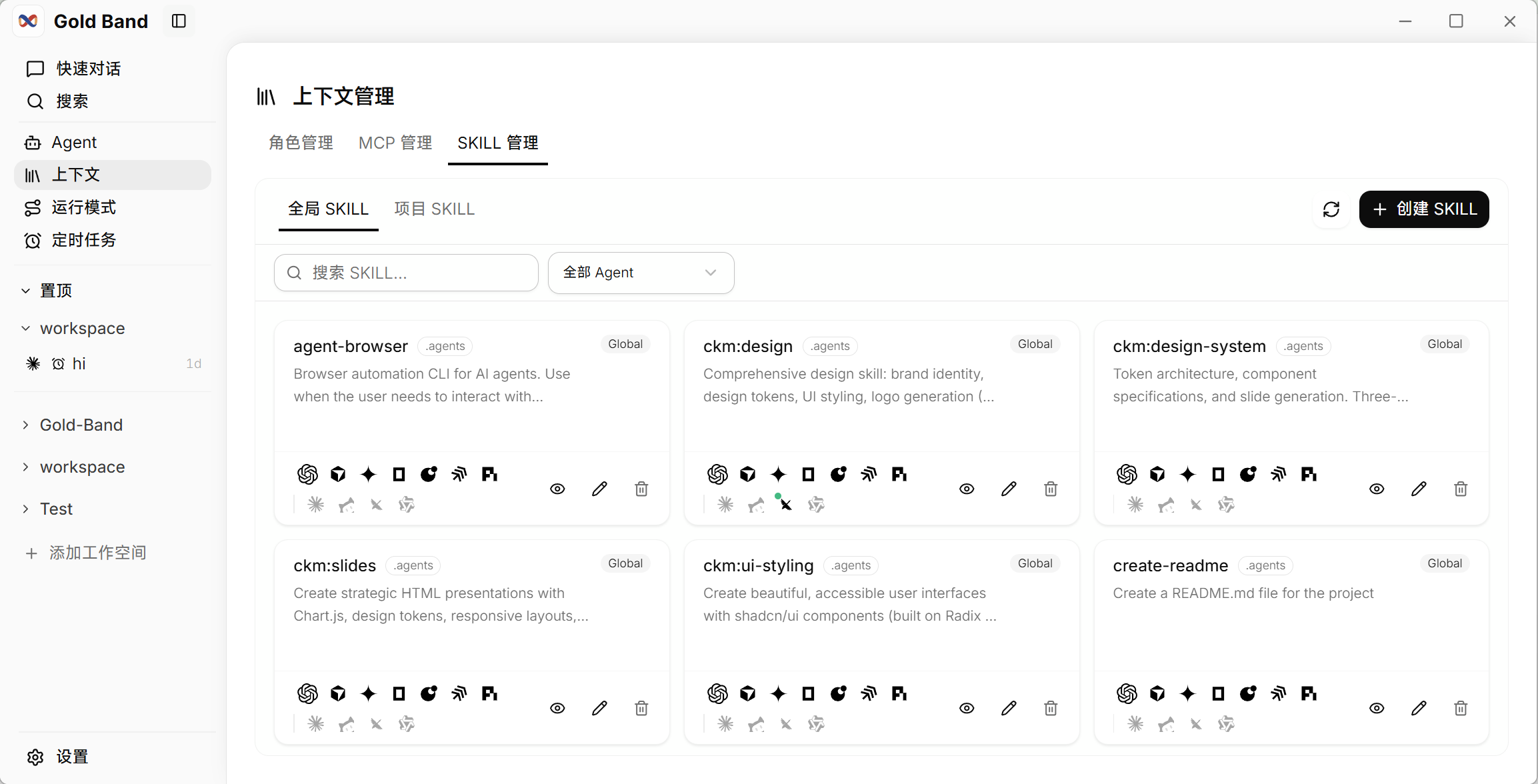Click the .agents tag on create-readme card
Viewport: 1538px width, 784px height.
1265,565
